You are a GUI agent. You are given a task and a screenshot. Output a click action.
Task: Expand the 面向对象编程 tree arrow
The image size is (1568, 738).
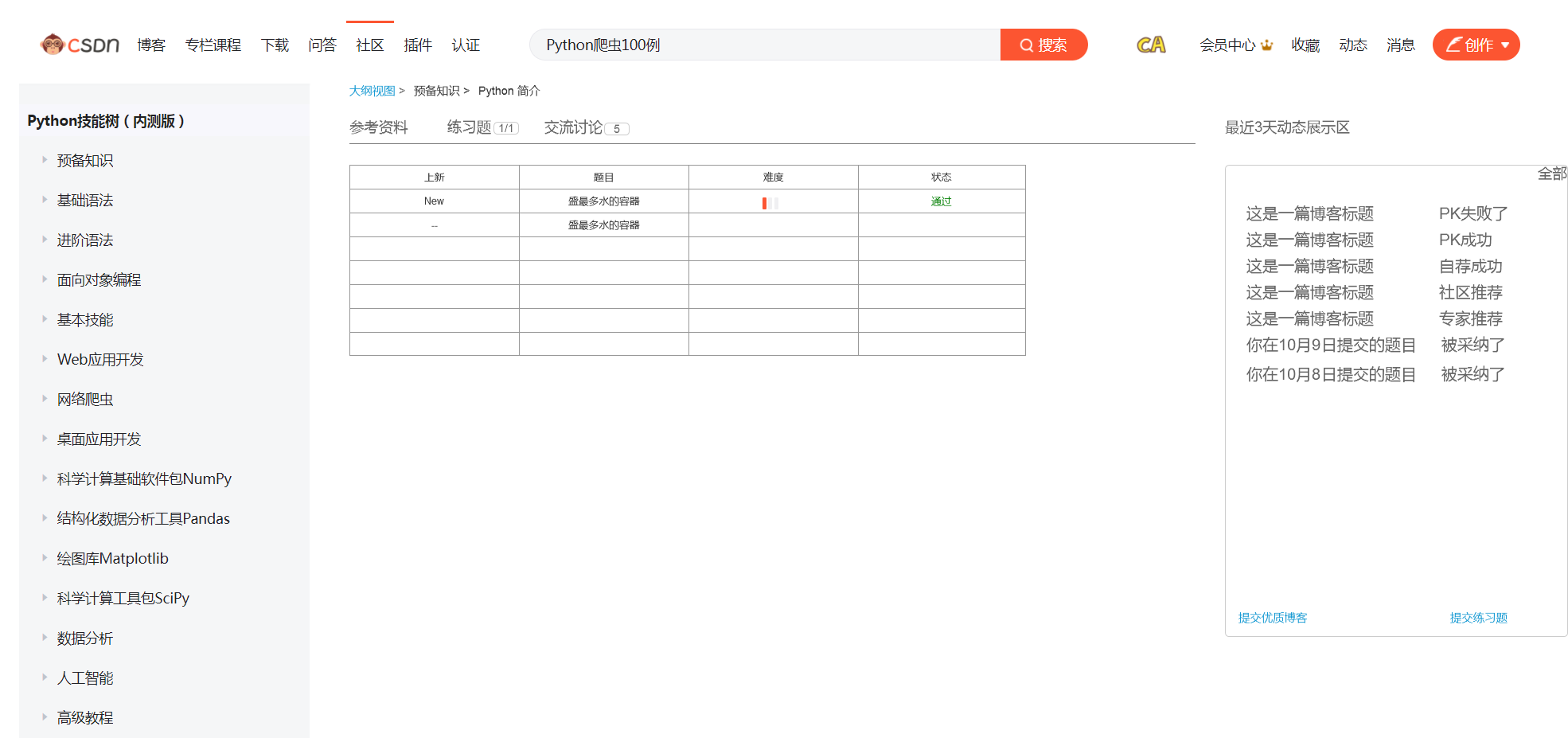45,279
